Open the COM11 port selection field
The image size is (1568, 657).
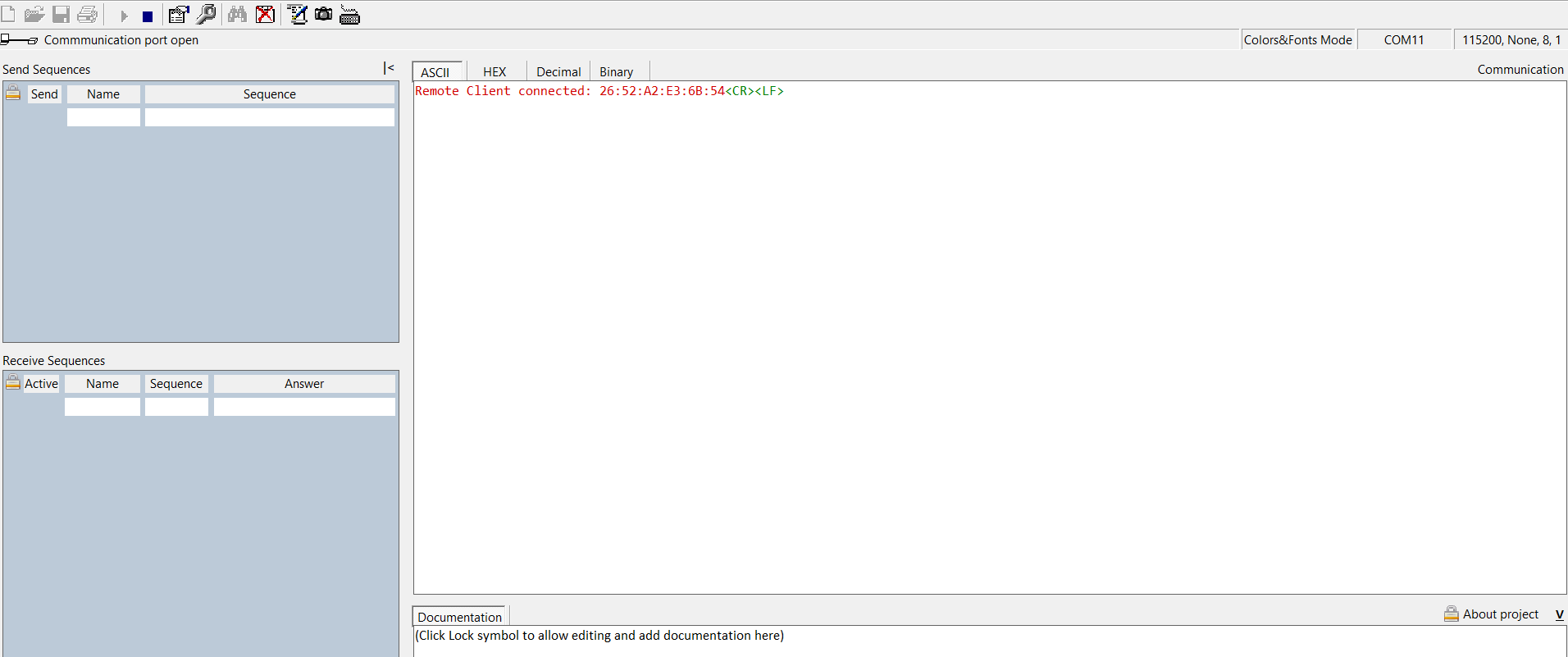(x=1404, y=39)
